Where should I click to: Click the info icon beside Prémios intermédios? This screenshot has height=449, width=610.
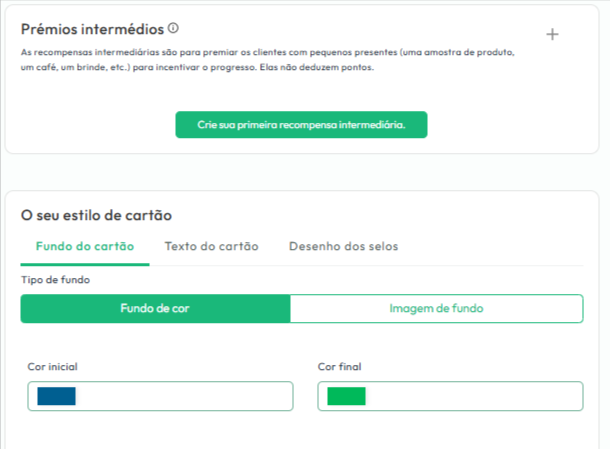(x=173, y=28)
